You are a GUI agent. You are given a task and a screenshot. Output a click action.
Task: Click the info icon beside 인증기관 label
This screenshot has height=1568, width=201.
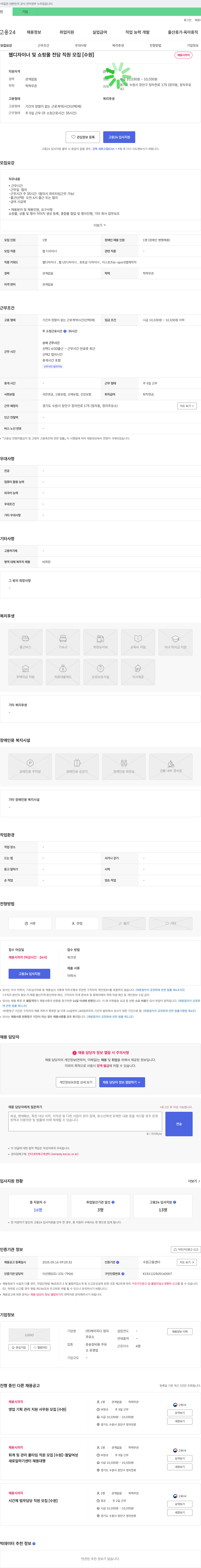(x=117, y=1263)
